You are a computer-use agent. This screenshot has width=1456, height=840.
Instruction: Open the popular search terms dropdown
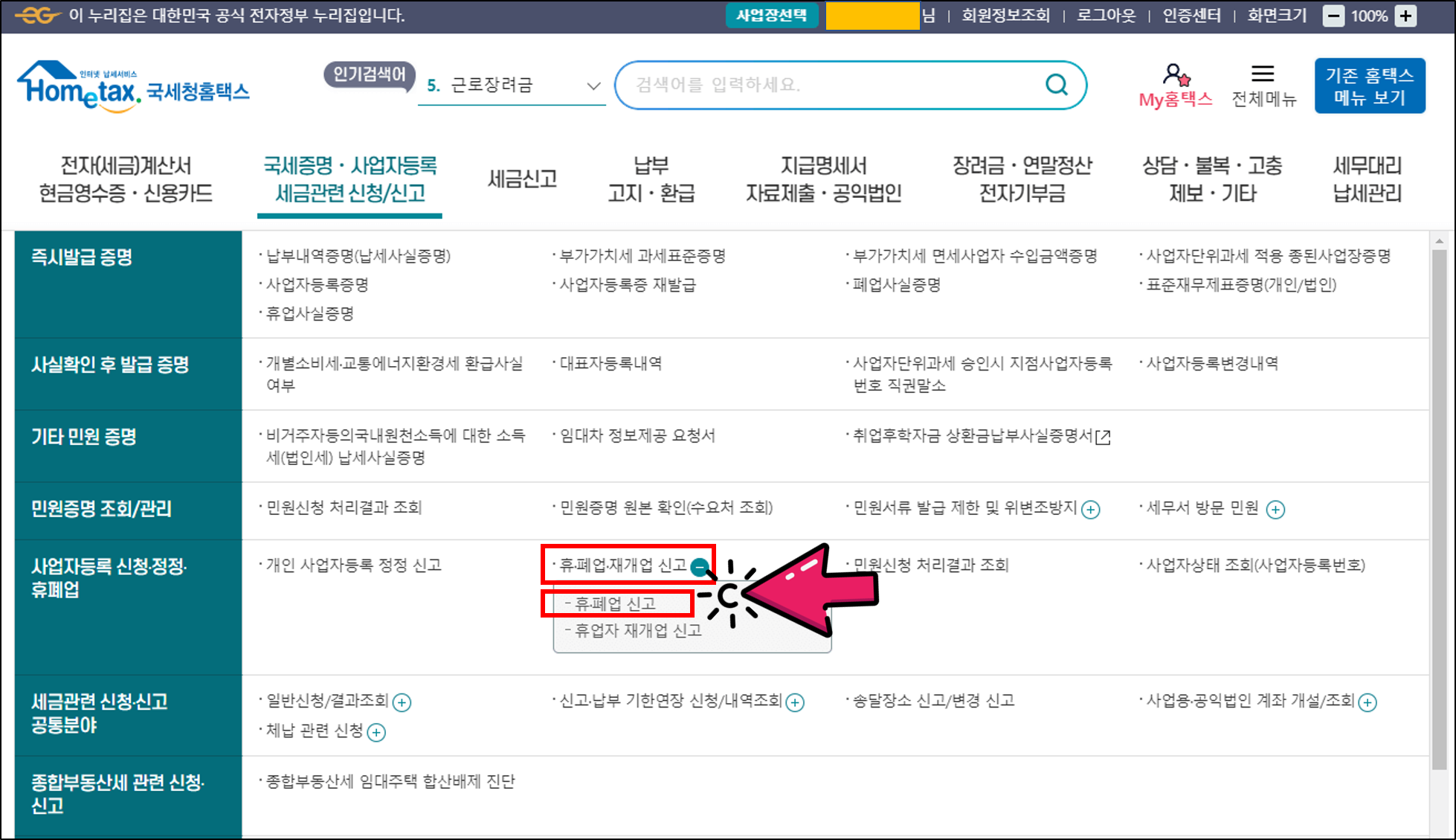tap(593, 85)
